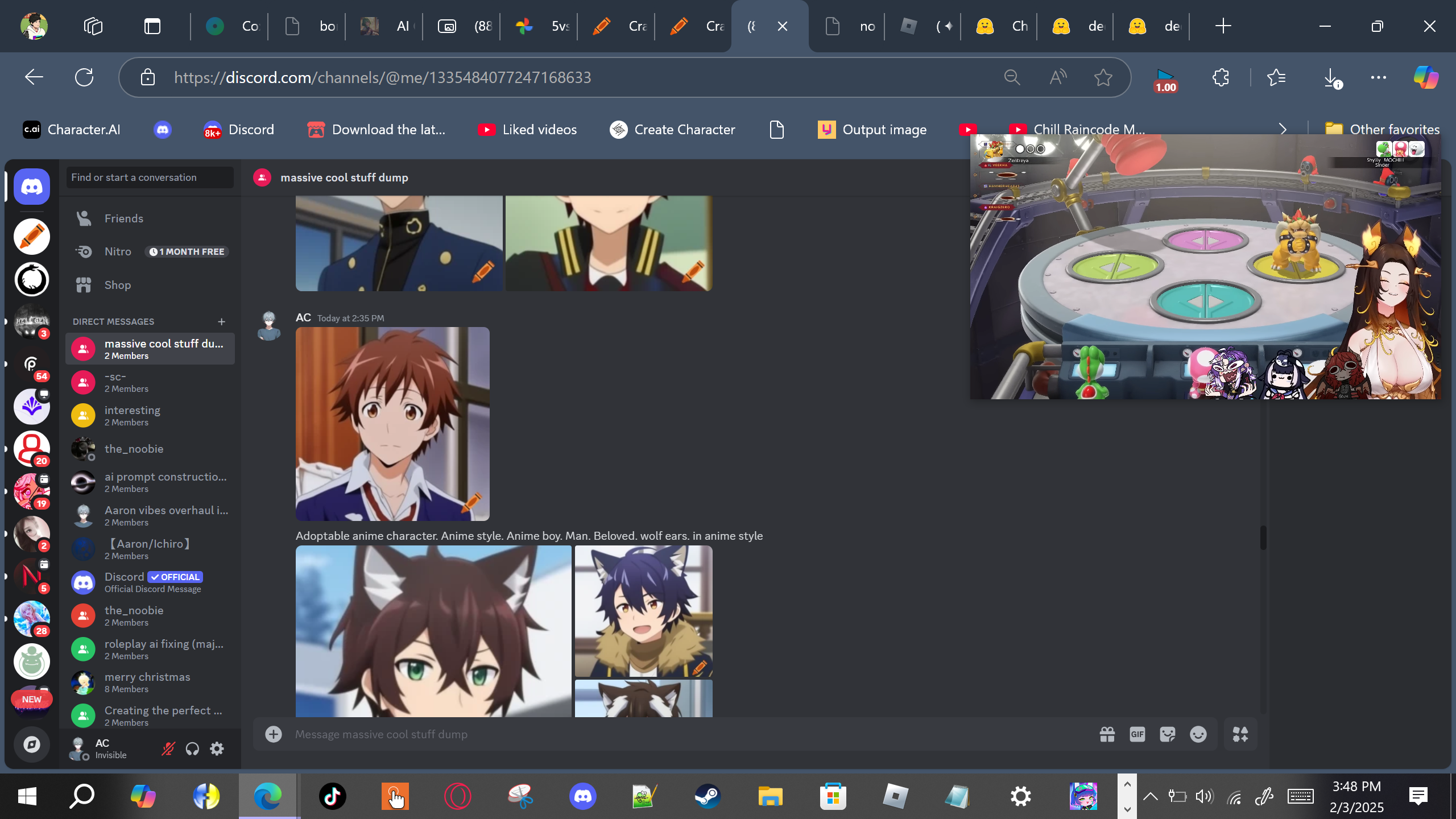
Task: Open the GIF picker
Action: point(1137,734)
